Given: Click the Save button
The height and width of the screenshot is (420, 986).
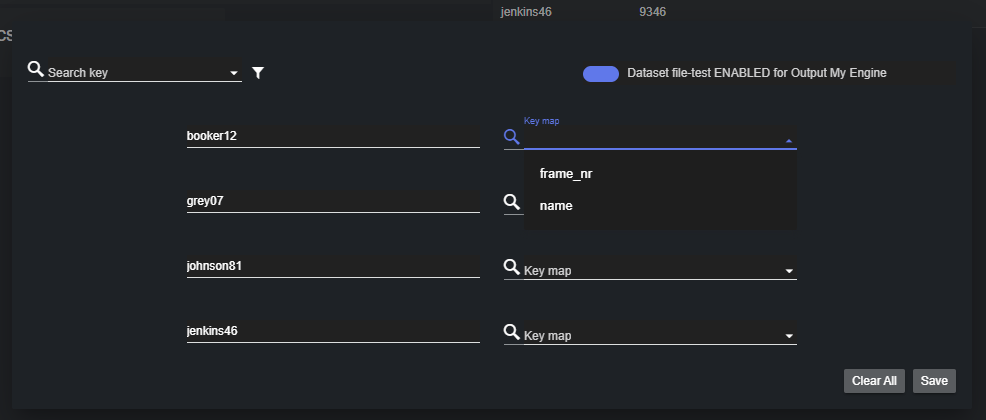Looking at the screenshot, I should pyautogui.click(x=934, y=381).
